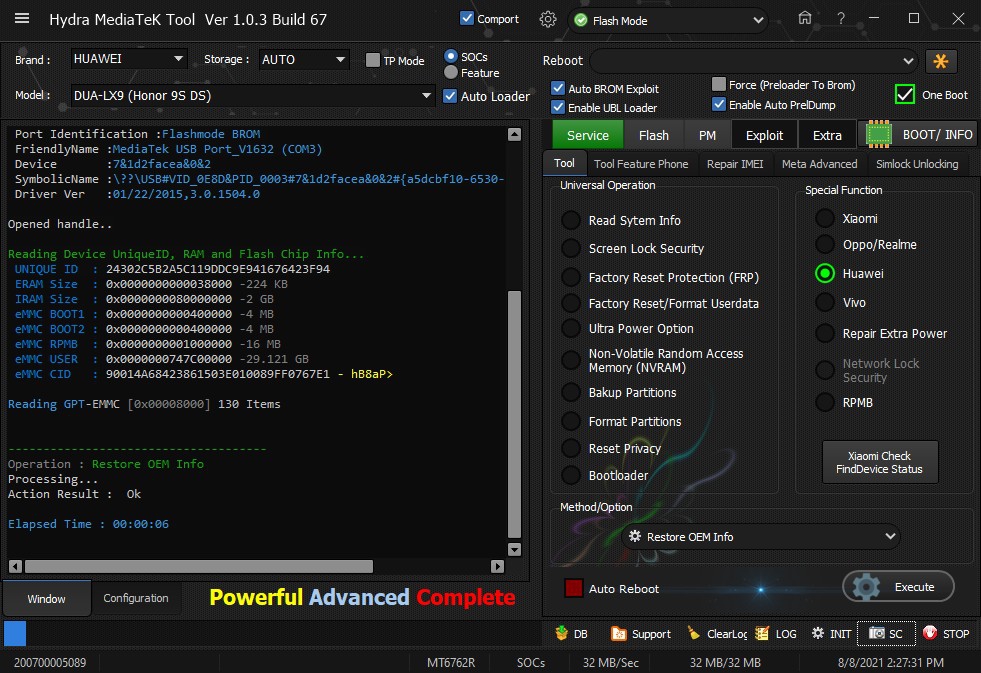
Task: Open the Support icon
Action: click(618, 634)
